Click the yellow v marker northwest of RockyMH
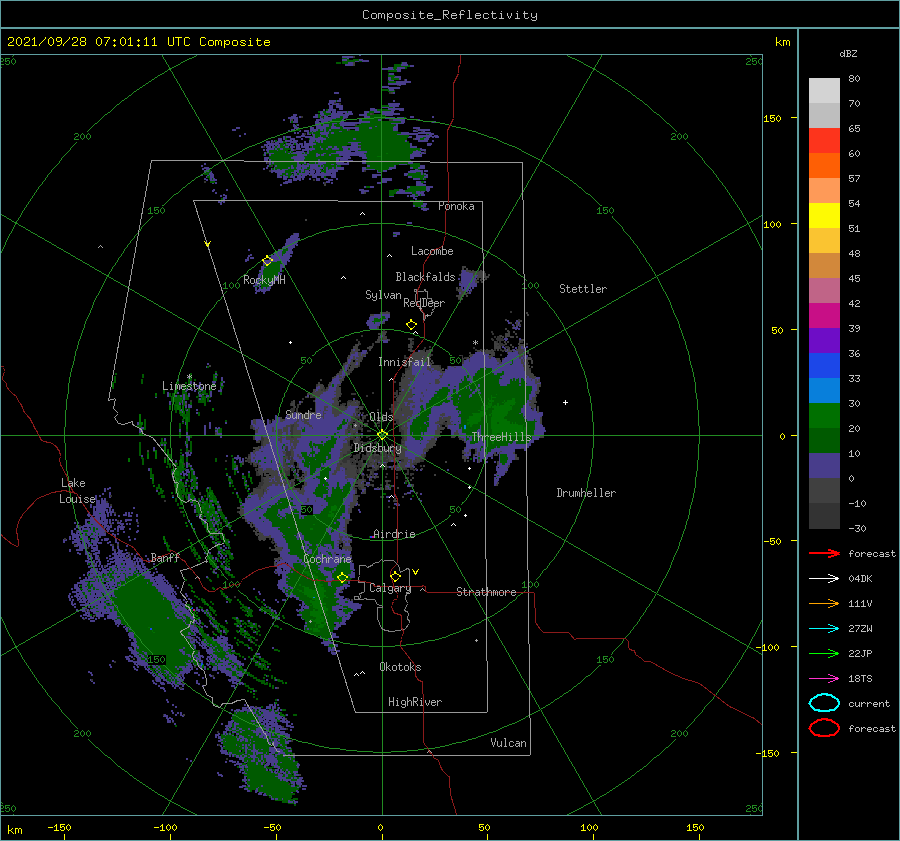The height and width of the screenshot is (841, 900). tap(208, 244)
